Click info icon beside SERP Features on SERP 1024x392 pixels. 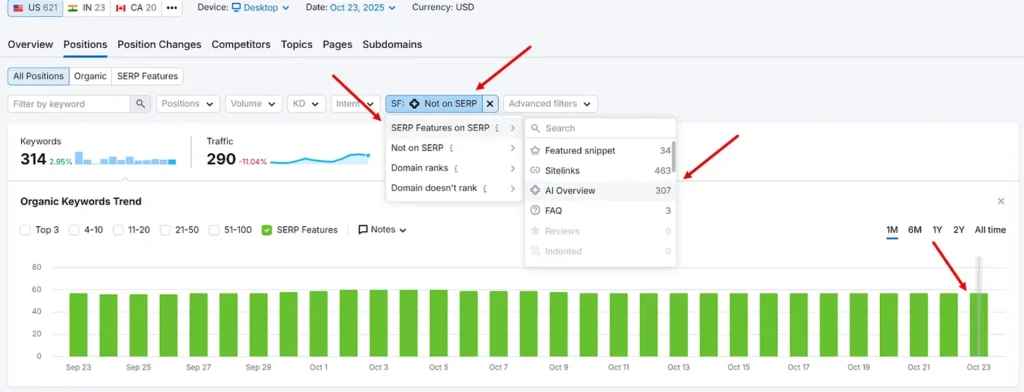497,128
